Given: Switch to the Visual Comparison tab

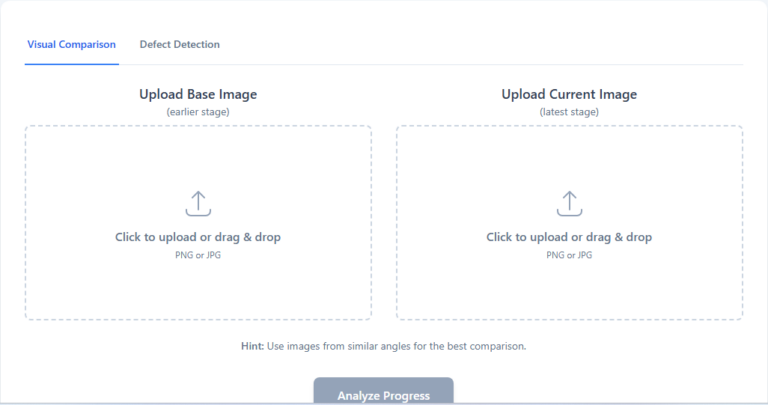Looking at the screenshot, I should click(72, 45).
